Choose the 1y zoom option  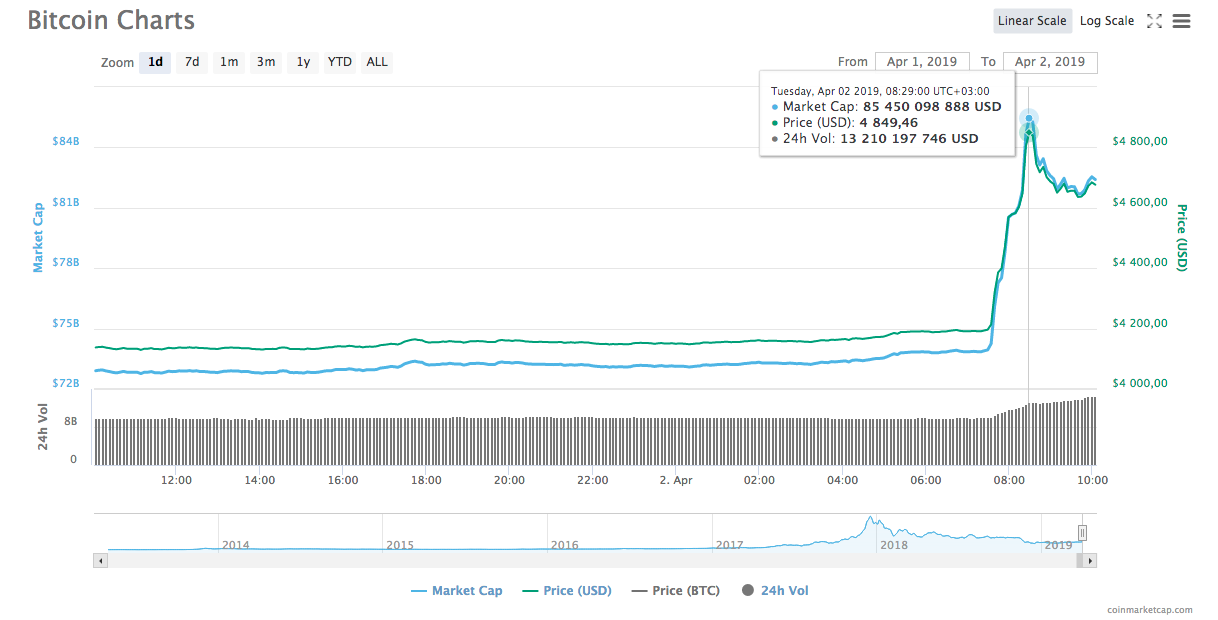pyautogui.click(x=303, y=62)
